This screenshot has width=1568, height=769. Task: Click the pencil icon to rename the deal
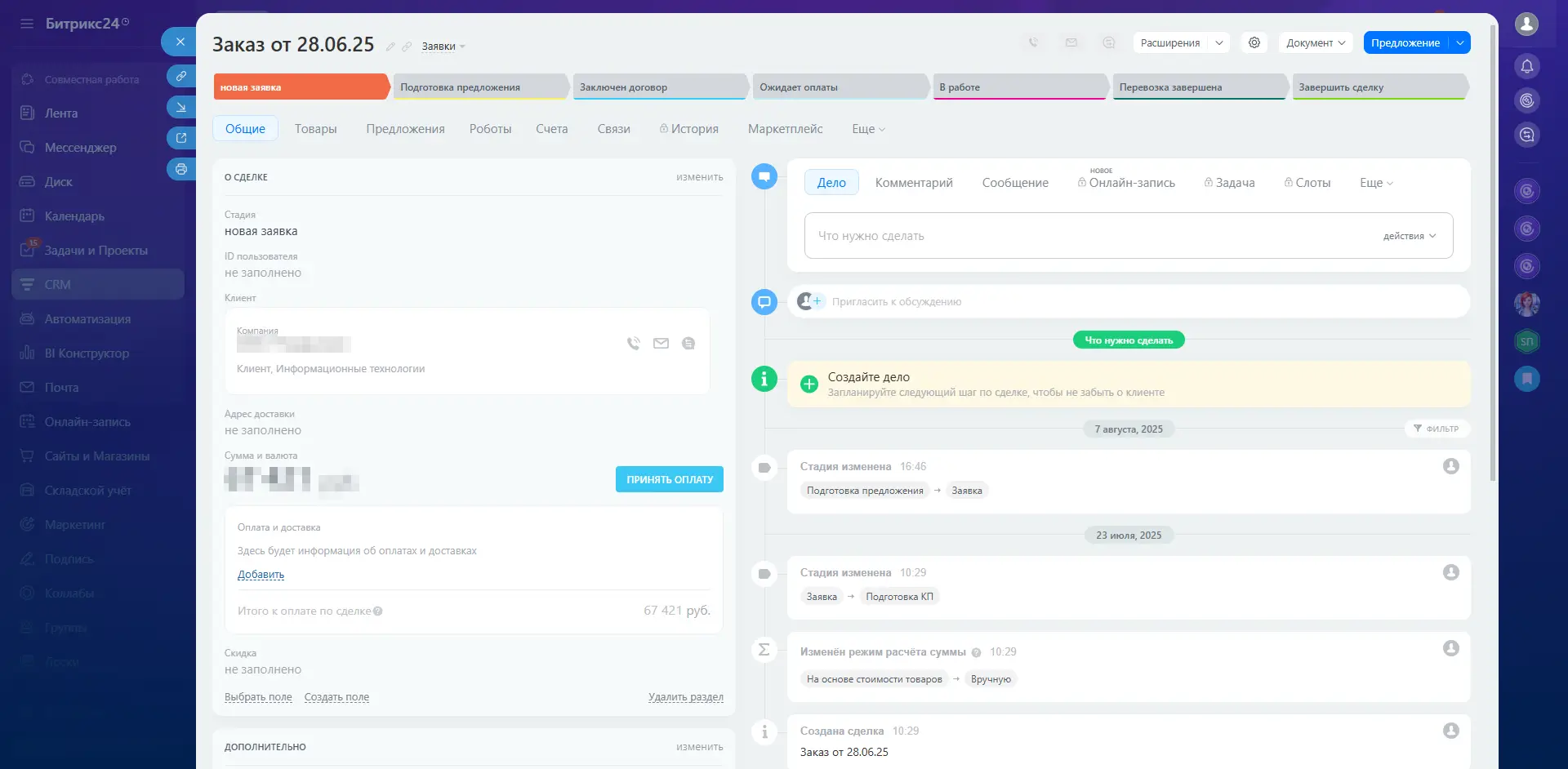point(390,47)
